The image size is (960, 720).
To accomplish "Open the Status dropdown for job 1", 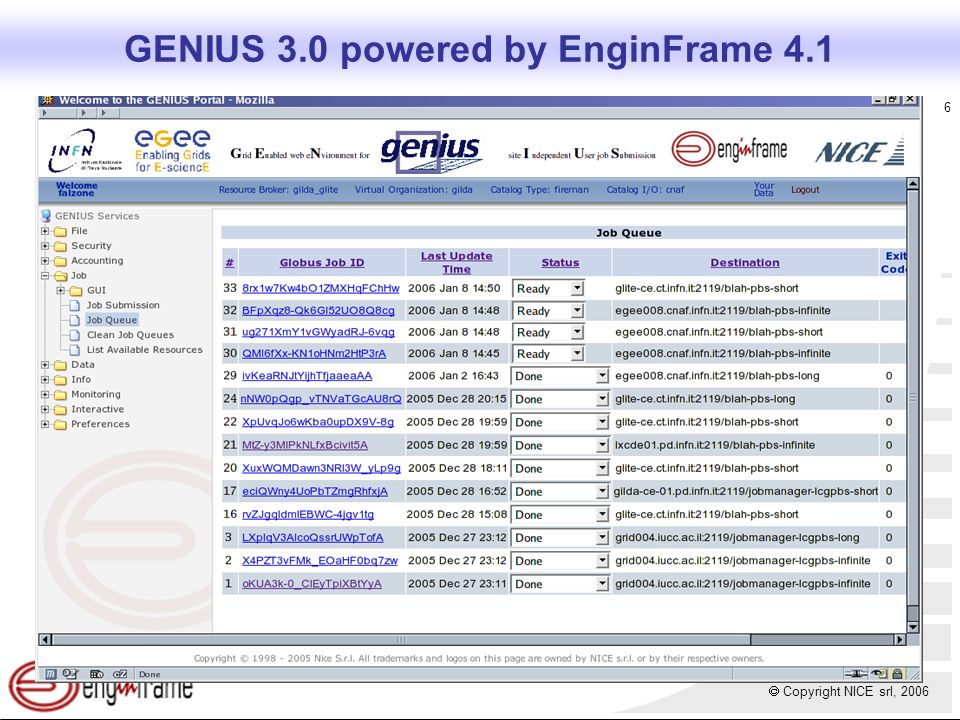I will [x=602, y=584].
